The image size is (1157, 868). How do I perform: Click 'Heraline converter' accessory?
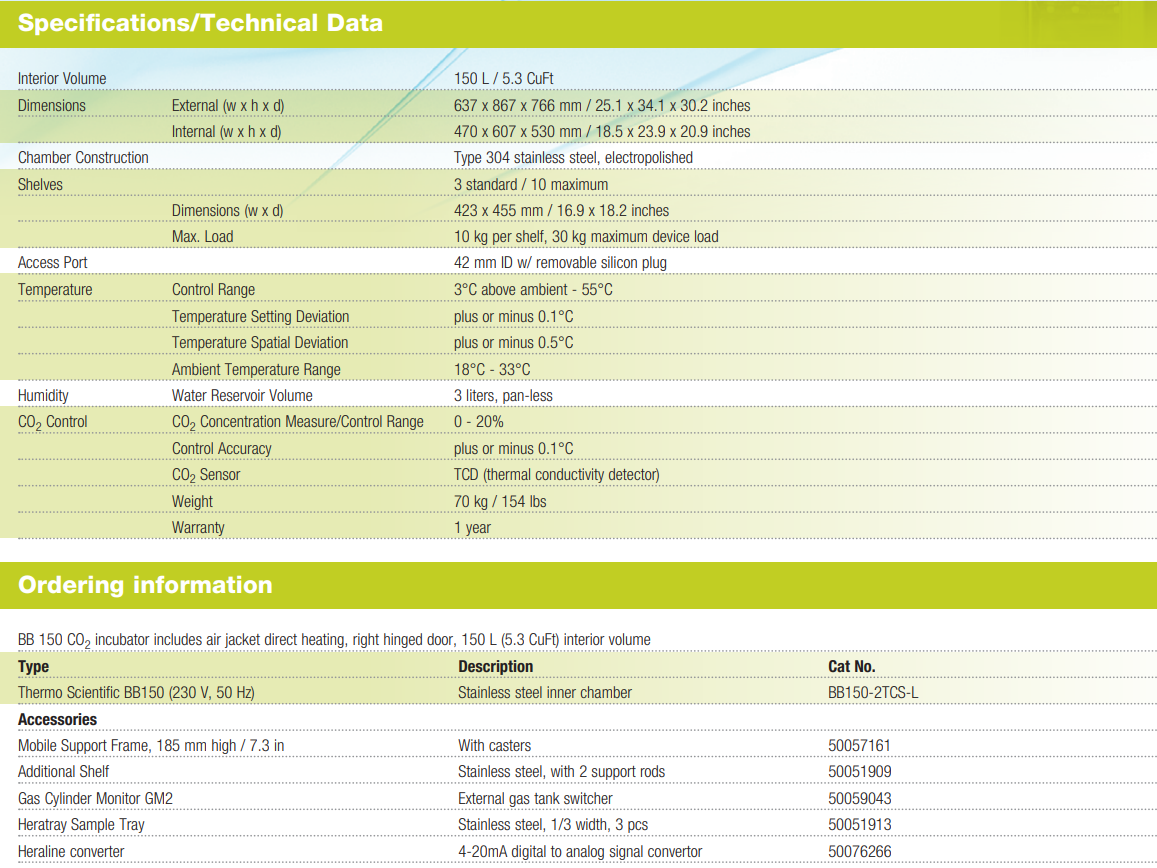71,851
